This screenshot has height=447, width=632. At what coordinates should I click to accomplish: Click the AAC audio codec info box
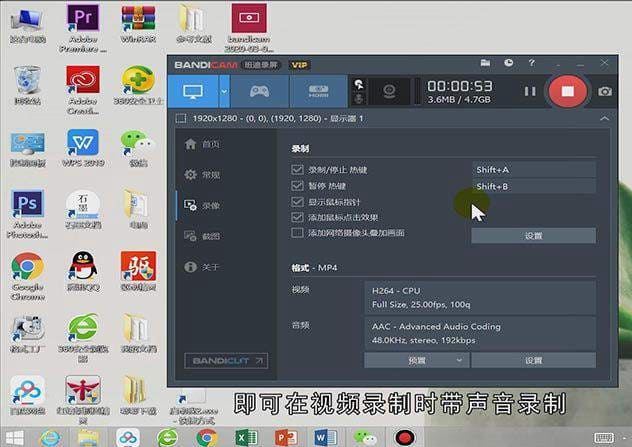tap(480, 333)
